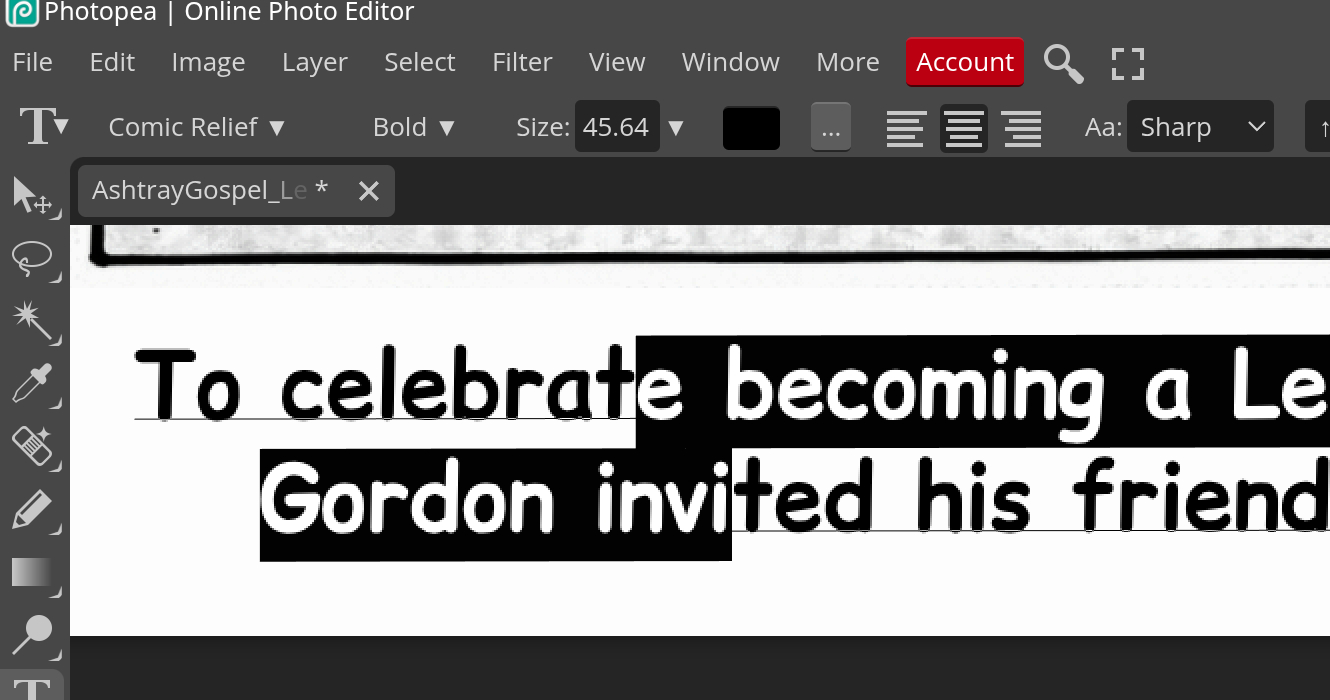1330x700 pixels.
Task: Open the Bold font style dropdown
Action: [x=414, y=128]
